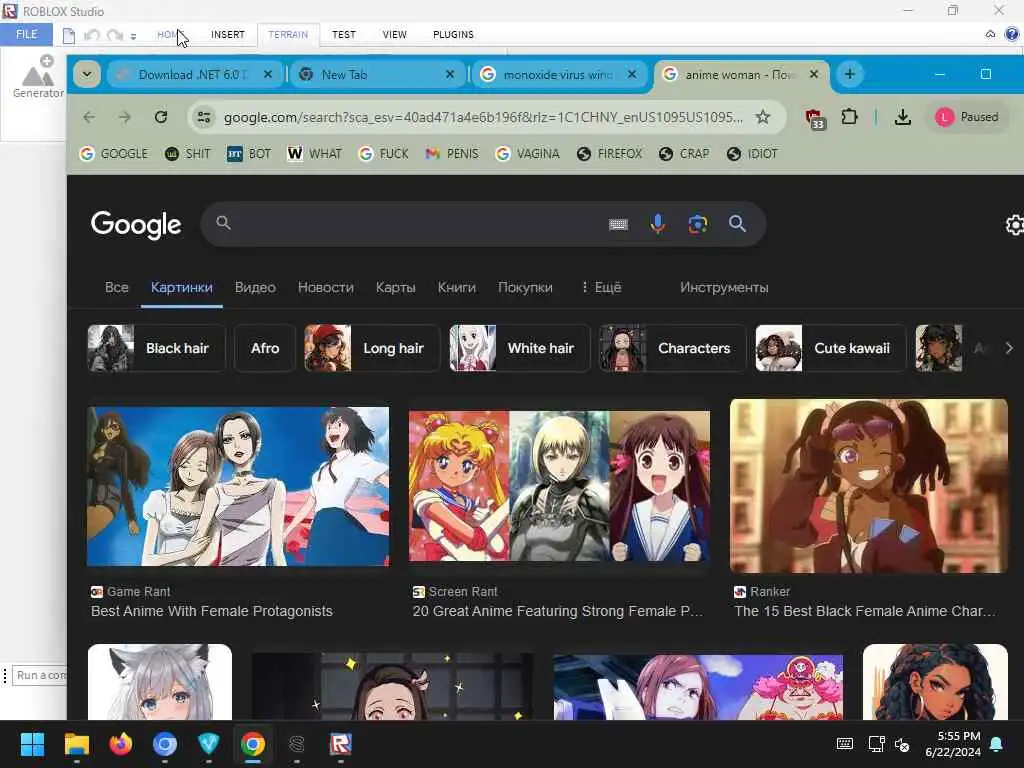Close the anime woman tab
This screenshot has height=768, width=1024.
[x=814, y=74]
